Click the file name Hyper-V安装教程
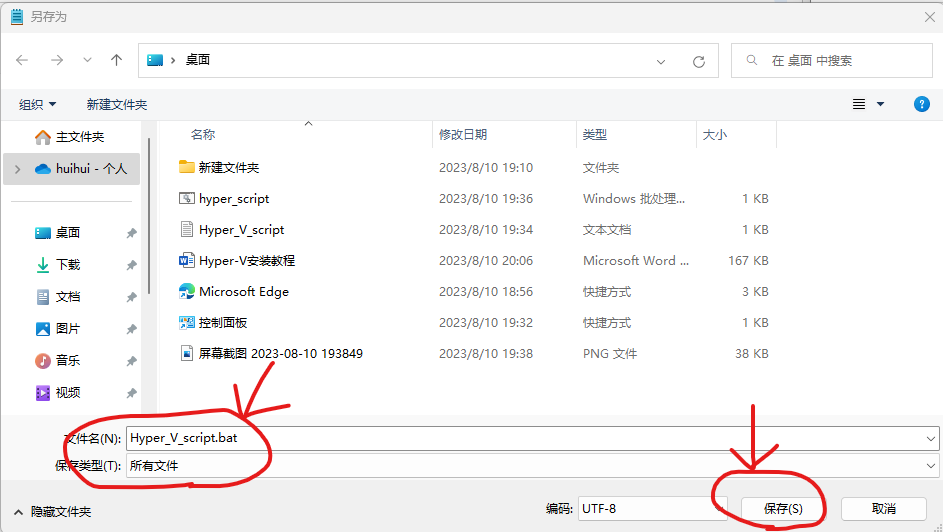Viewport: 943px width, 532px height. pos(247,261)
